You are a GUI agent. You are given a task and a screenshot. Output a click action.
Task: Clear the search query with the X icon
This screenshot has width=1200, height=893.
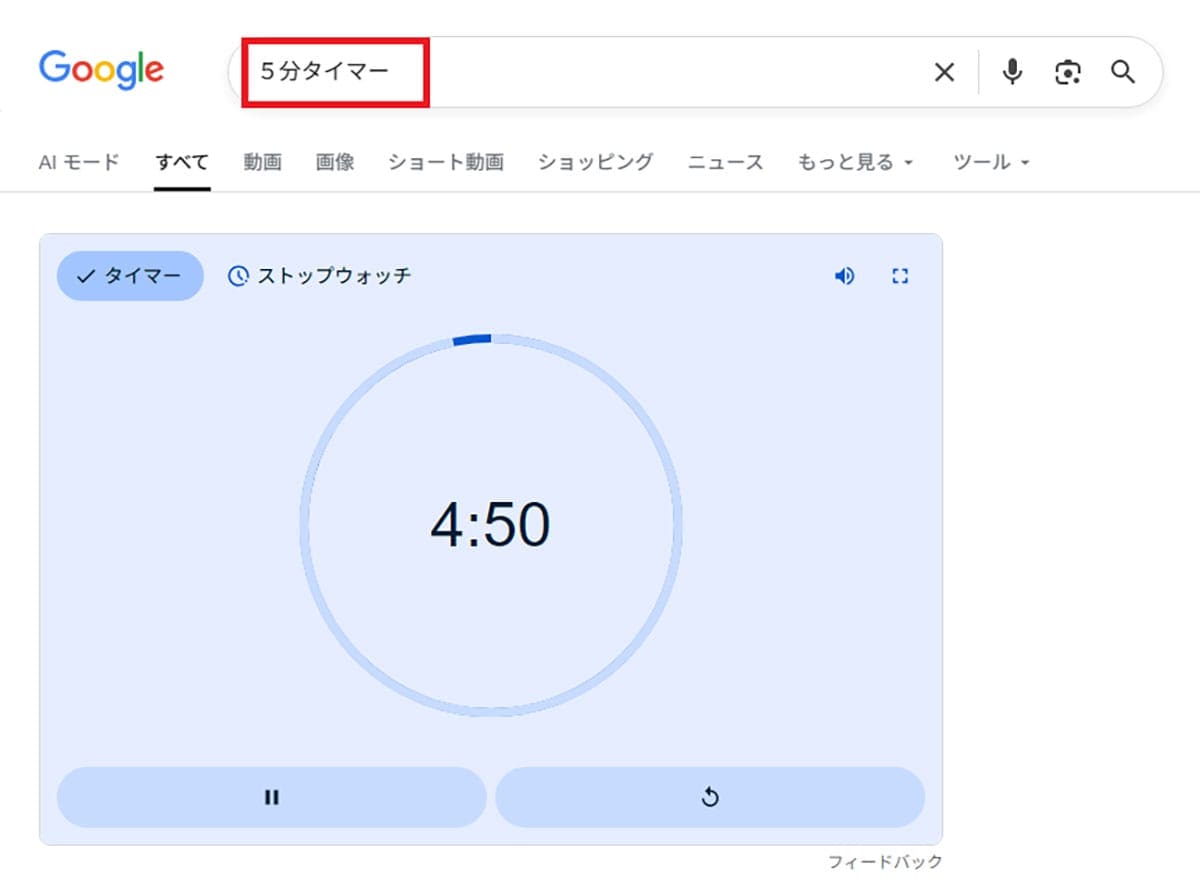(944, 71)
